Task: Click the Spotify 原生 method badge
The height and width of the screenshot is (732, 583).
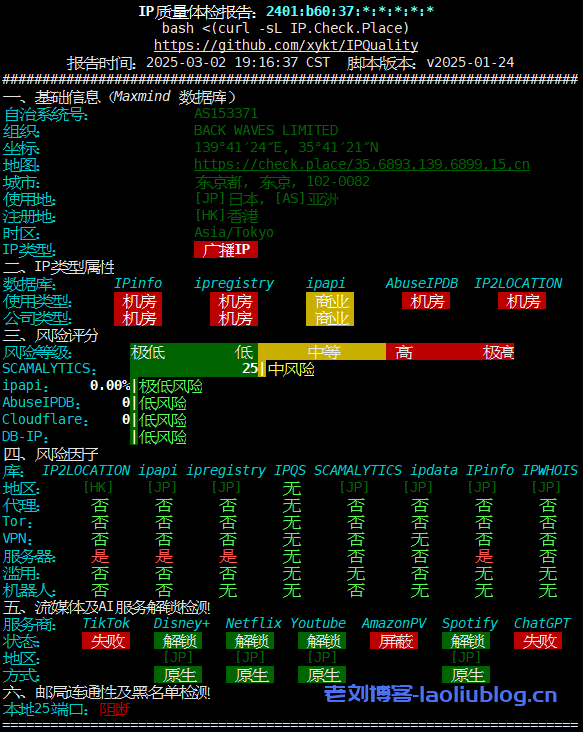Action: pos(466,675)
